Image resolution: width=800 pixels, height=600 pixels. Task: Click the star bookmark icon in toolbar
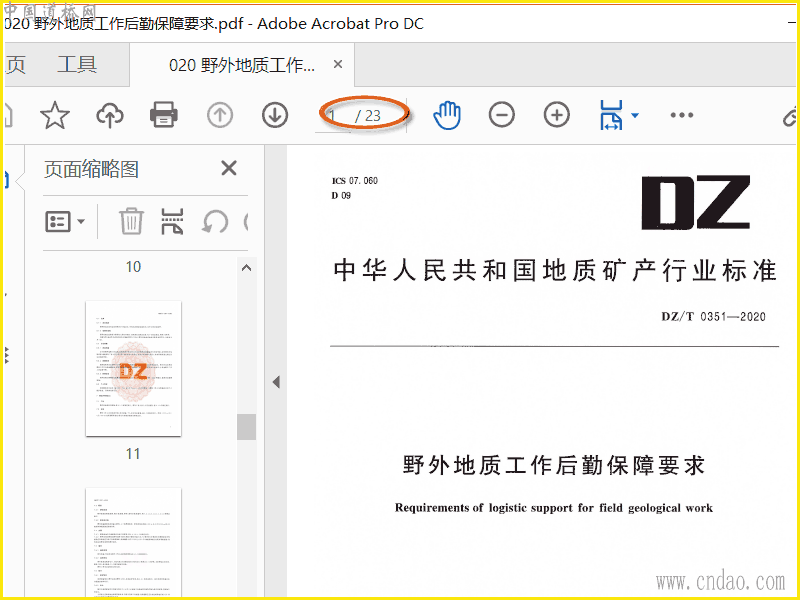pyautogui.click(x=55, y=115)
